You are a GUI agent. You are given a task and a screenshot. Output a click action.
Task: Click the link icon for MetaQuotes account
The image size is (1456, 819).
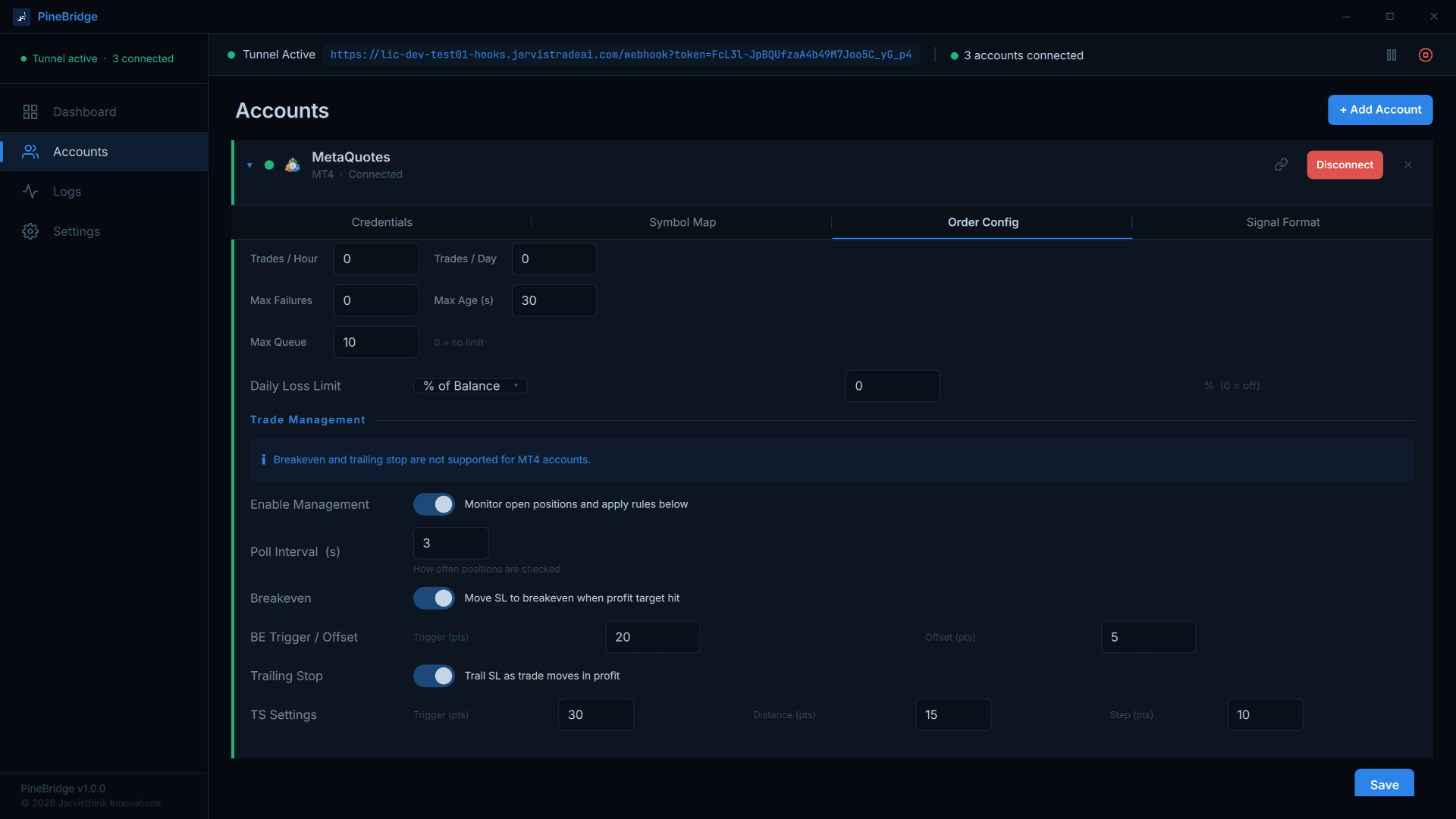pyautogui.click(x=1281, y=165)
